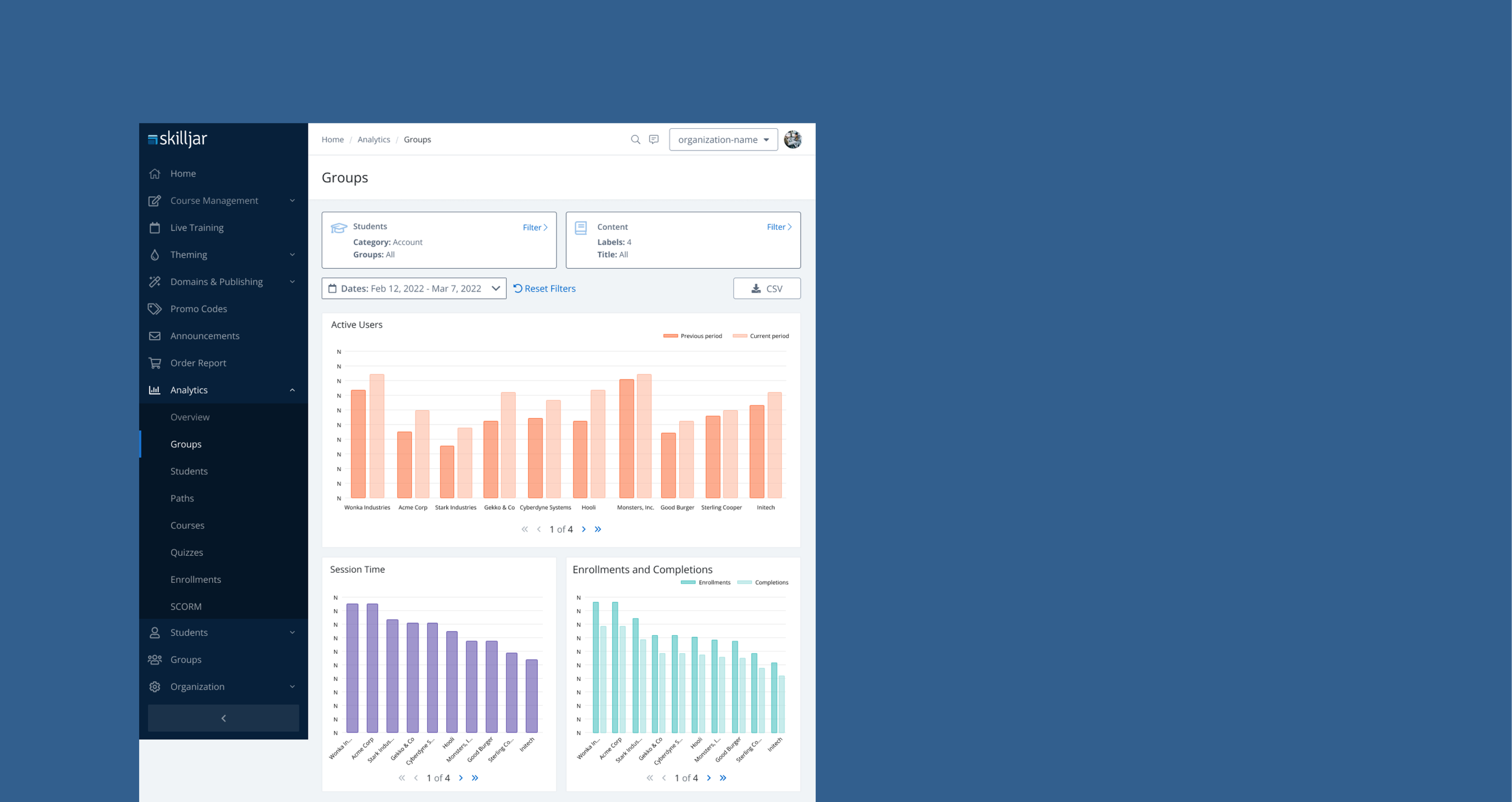Collapse the sidebar with arrow button
This screenshot has width=1512, height=802.
click(x=223, y=719)
